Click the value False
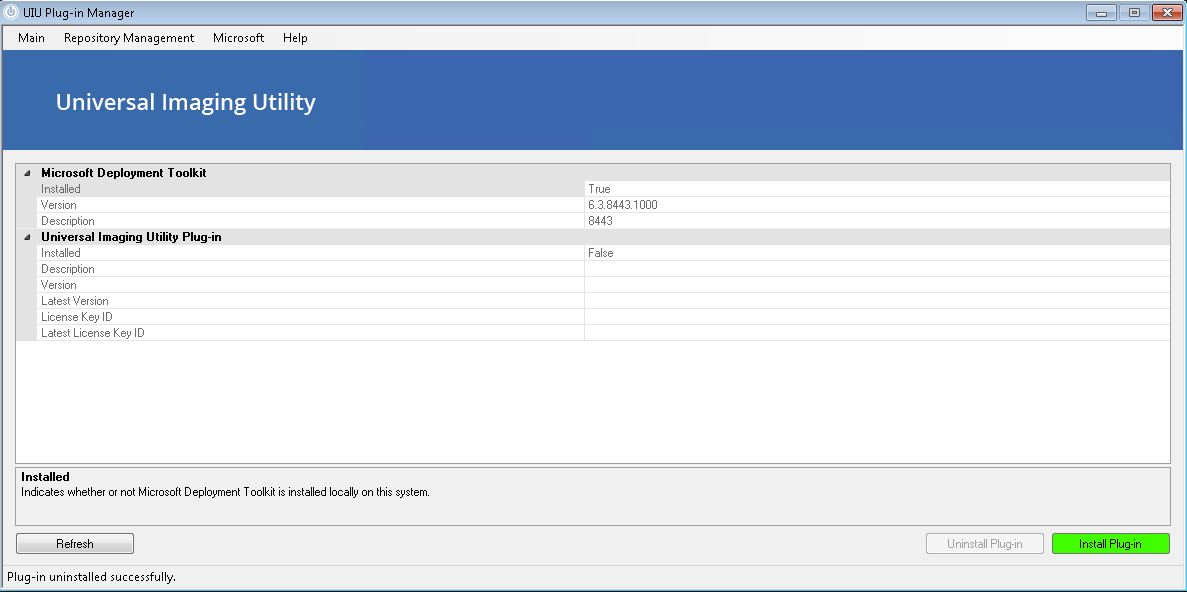 (600, 253)
